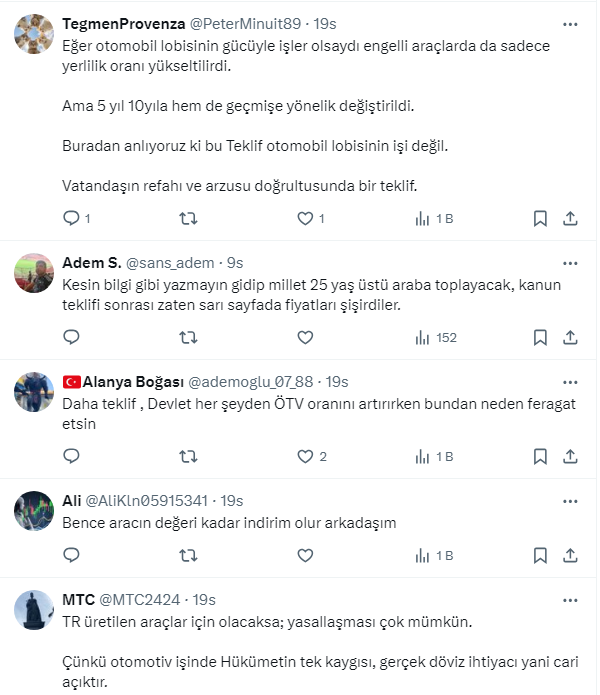This screenshot has height=695, width=600.
Task: Open more options on MTC's tweet
Action: click(x=570, y=599)
